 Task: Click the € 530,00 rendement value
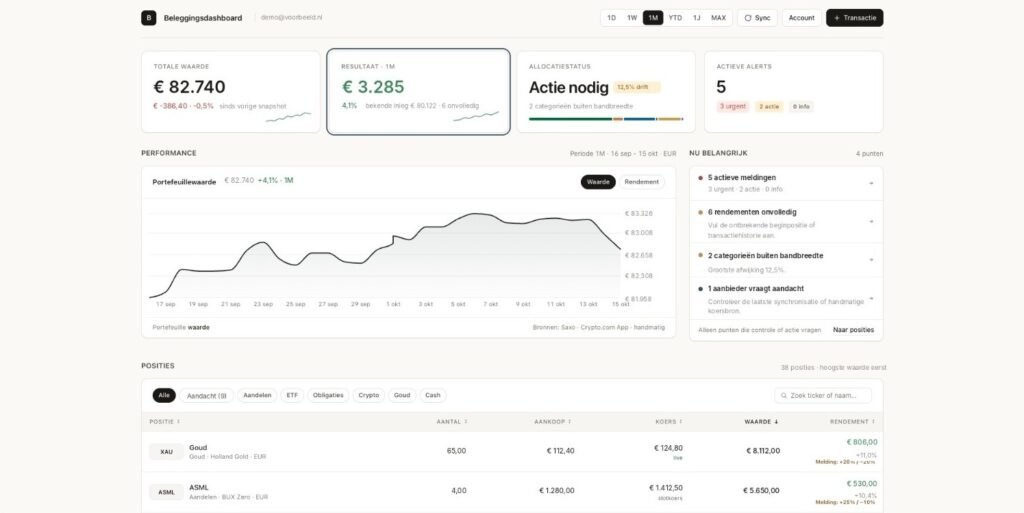[x=862, y=484]
